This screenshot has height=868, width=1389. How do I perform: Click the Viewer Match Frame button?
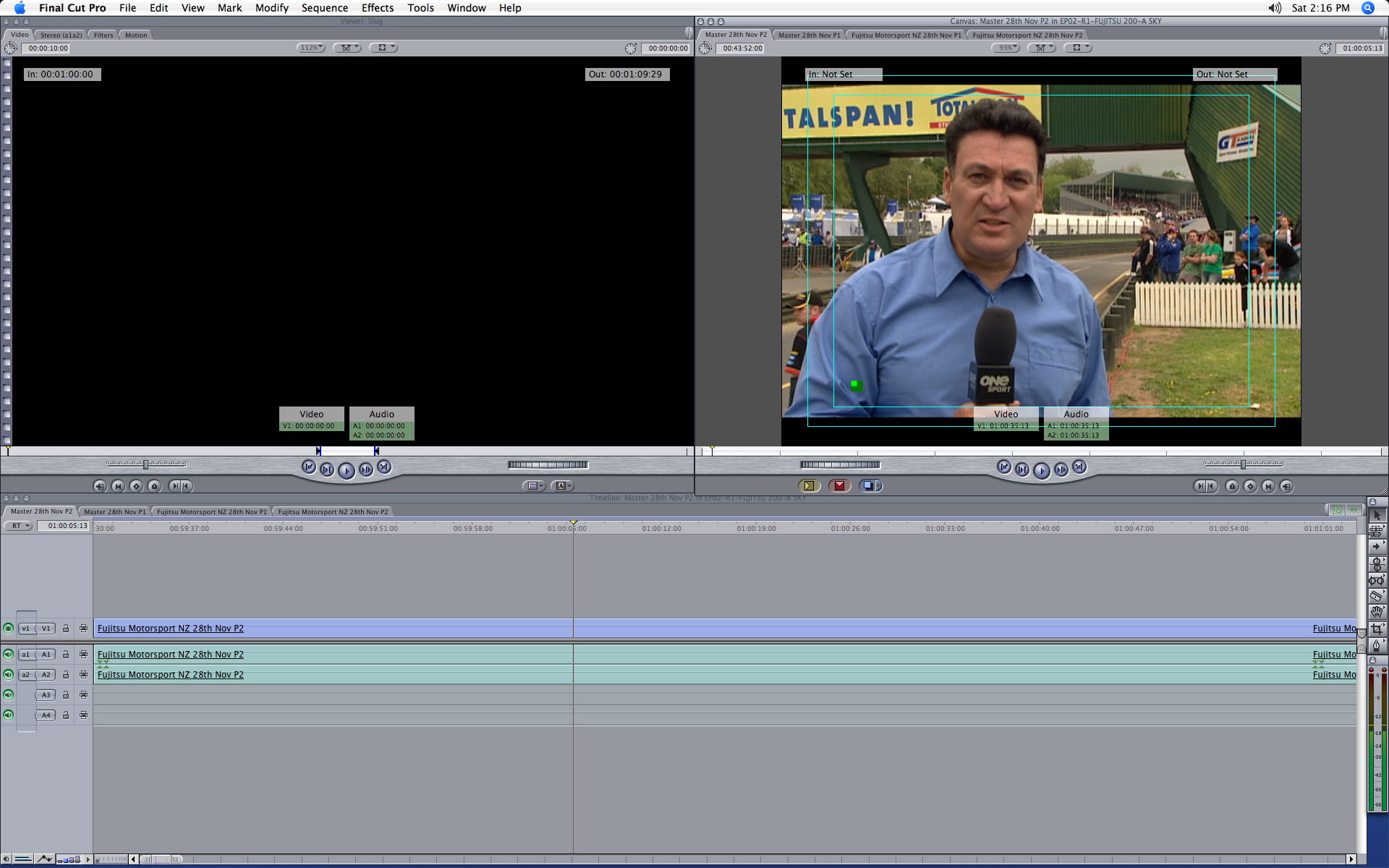[100, 486]
